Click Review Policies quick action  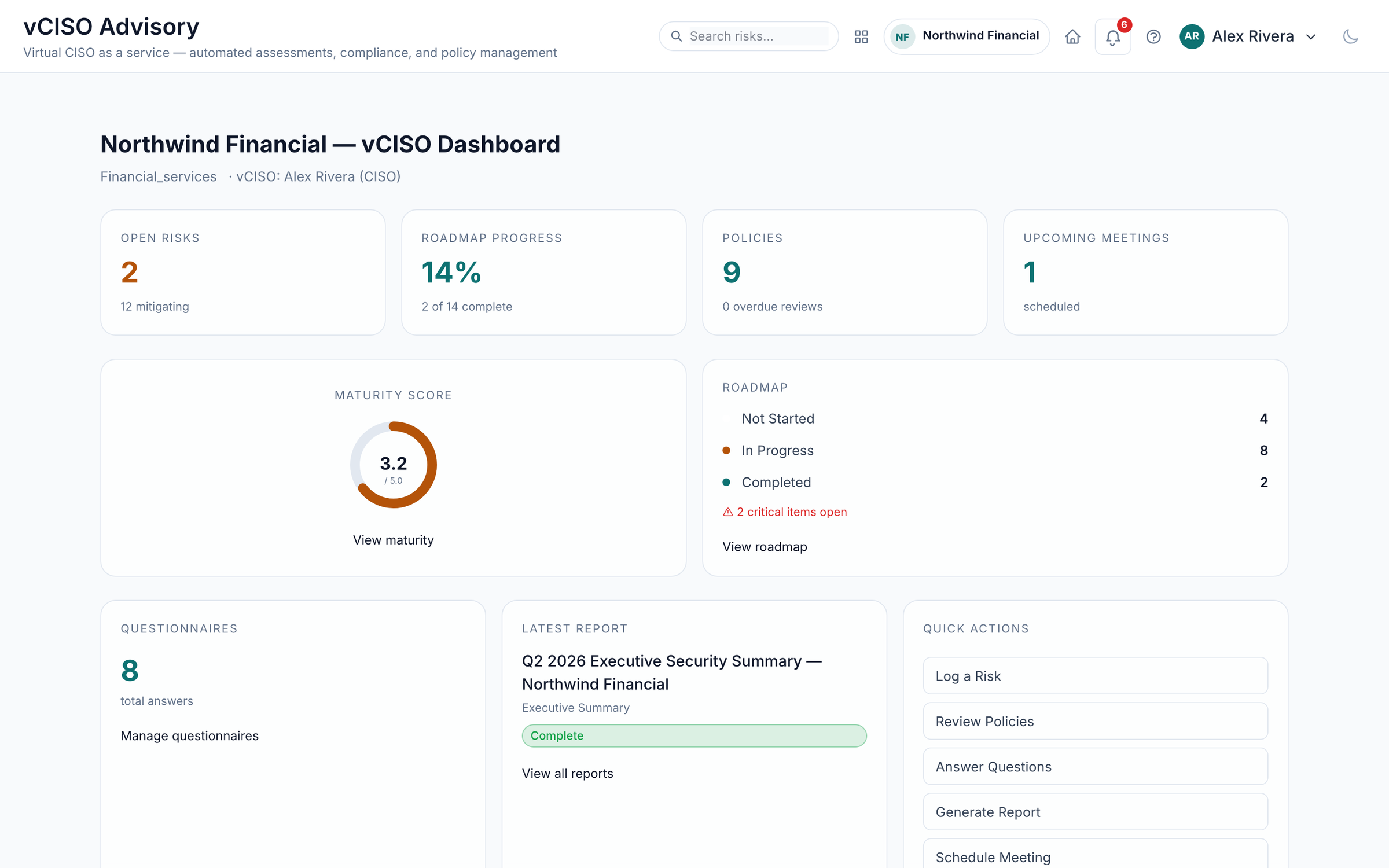[1095, 721]
